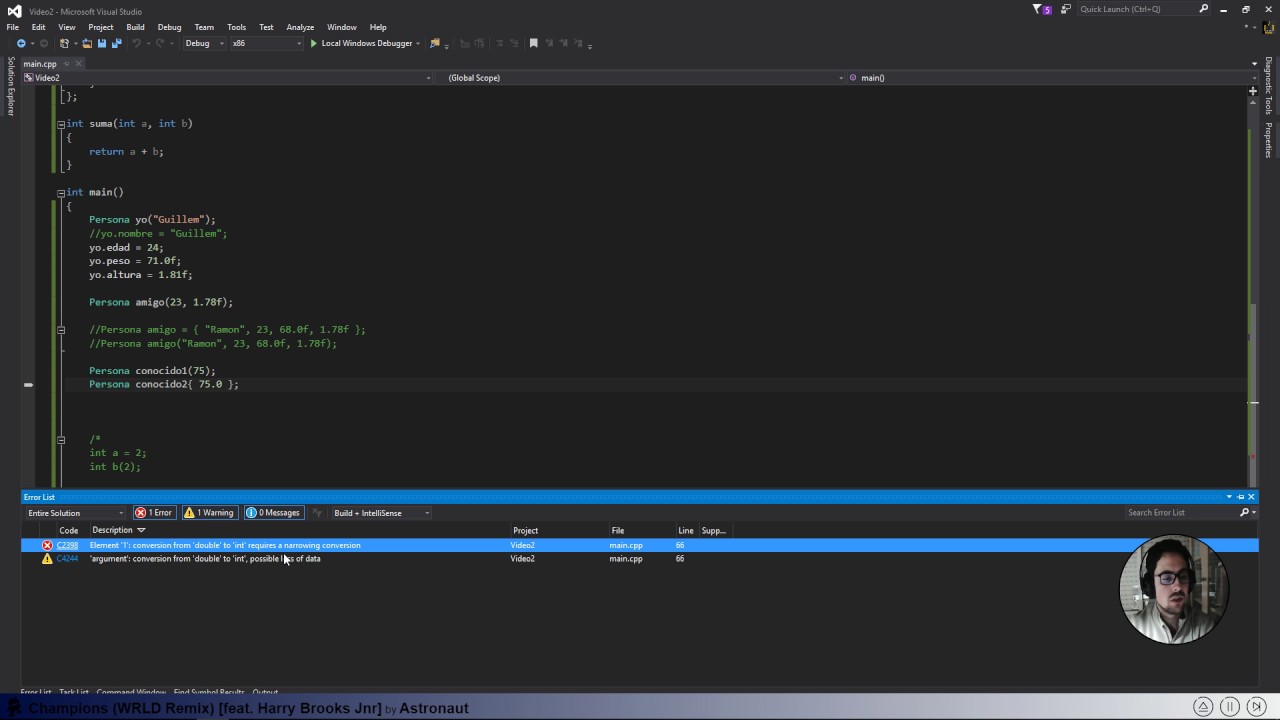The height and width of the screenshot is (720, 1280).
Task: Open the C4244 warning code link
Action: (67, 559)
